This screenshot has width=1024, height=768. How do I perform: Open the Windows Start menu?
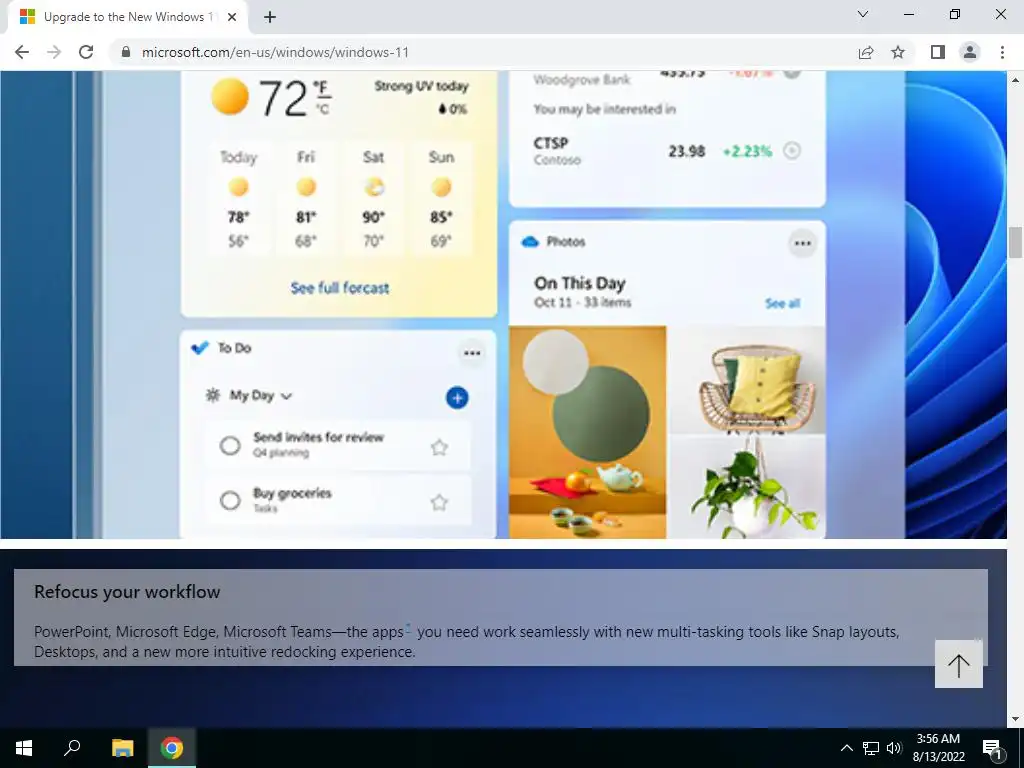(24, 748)
